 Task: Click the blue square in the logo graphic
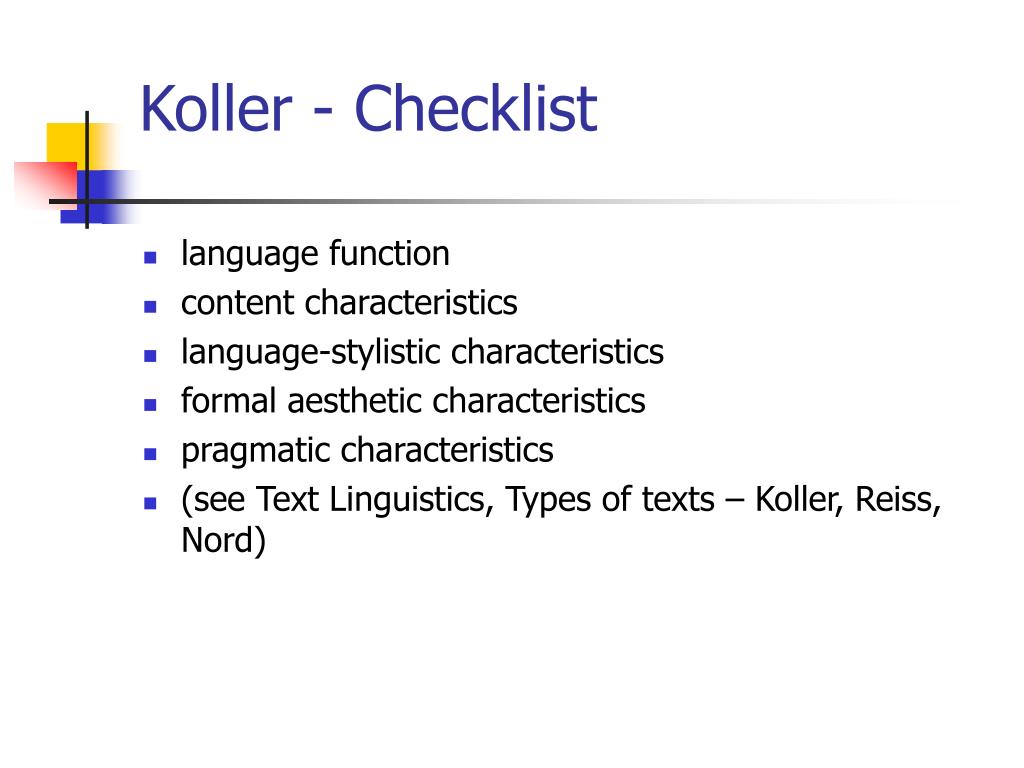tap(98, 196)
